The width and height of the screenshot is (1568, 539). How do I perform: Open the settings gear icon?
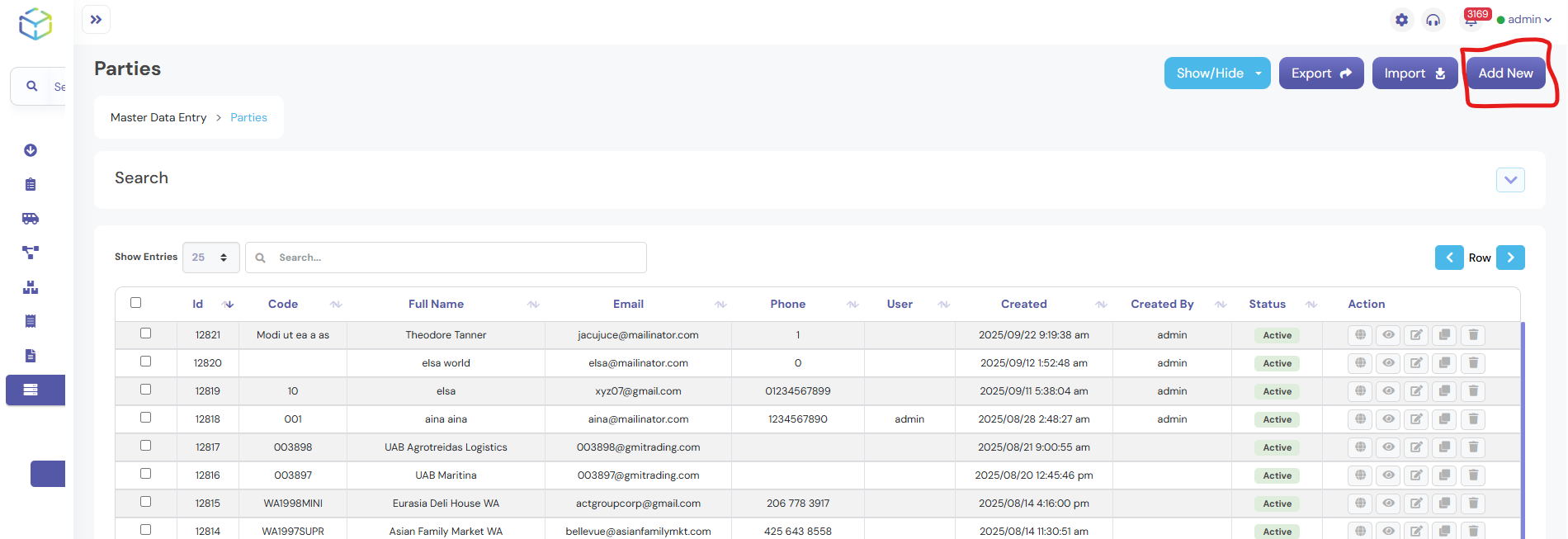coord(1401,20)
